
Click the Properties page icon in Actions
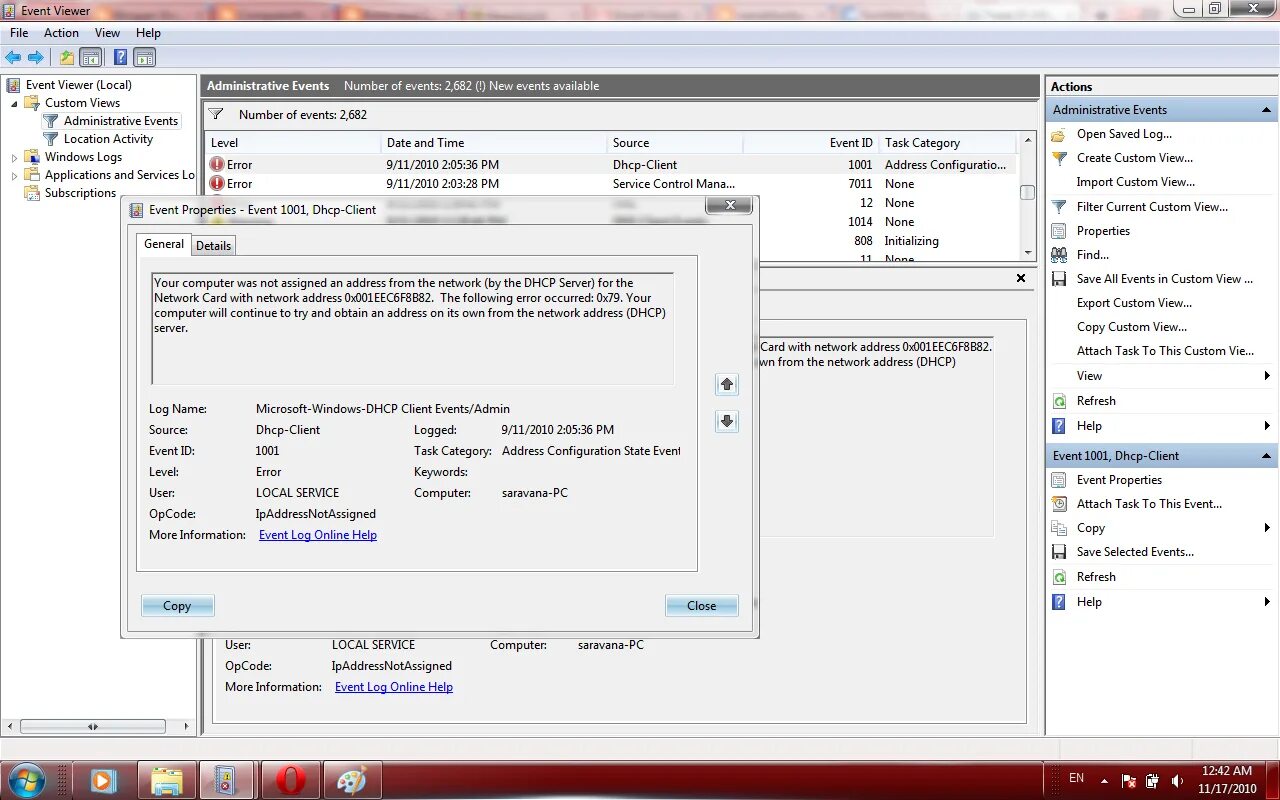click(x=1059, y=231)
